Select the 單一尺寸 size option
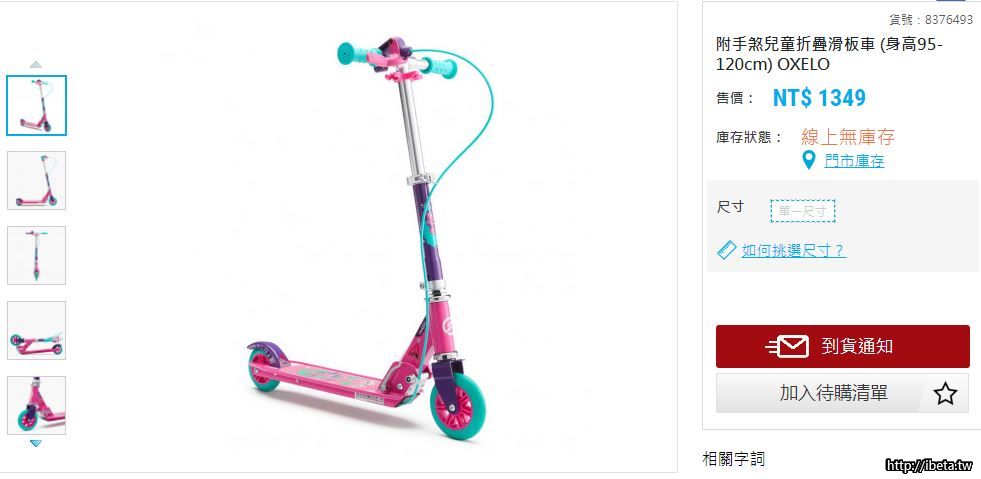This screenshot has width=981, height=479. click(x=803, y=211)
